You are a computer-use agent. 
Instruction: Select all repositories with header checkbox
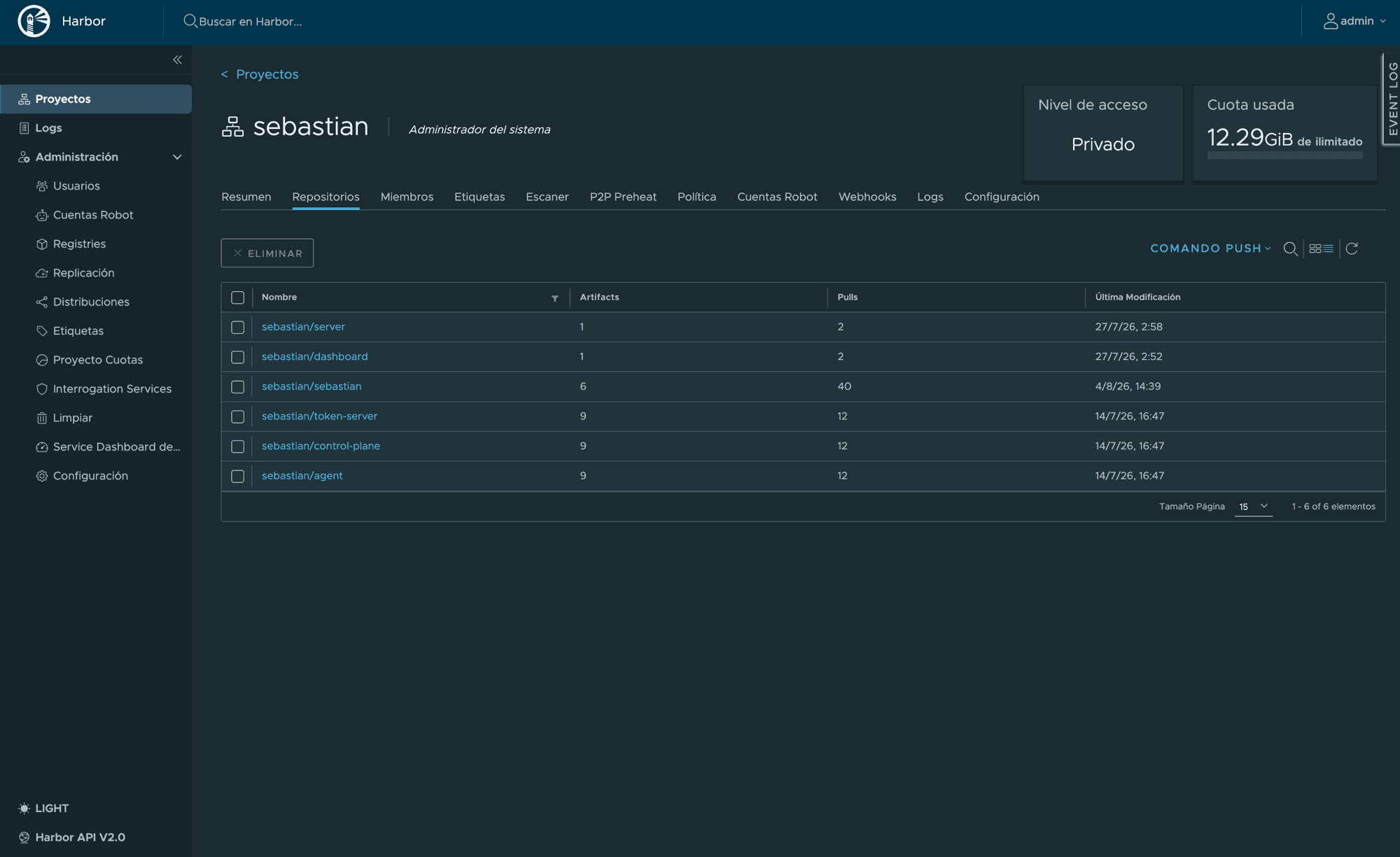click(238, 298)
